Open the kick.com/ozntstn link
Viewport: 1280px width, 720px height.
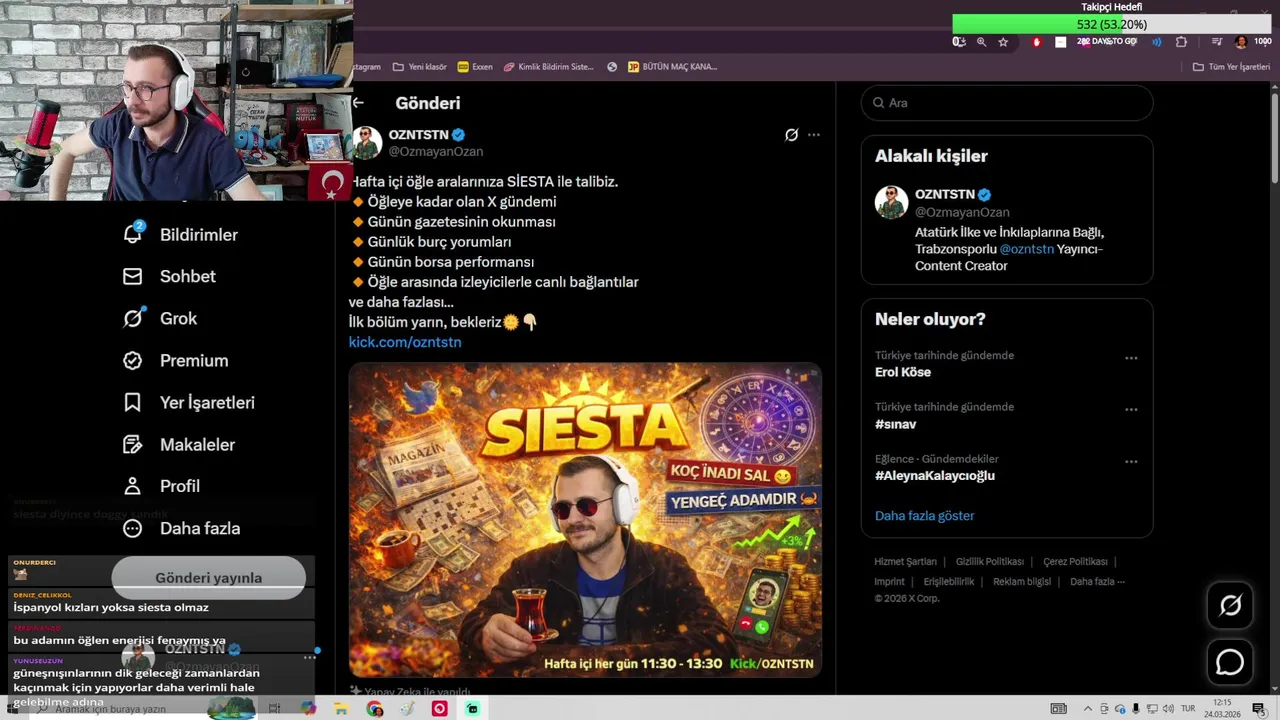coord(405,342)
